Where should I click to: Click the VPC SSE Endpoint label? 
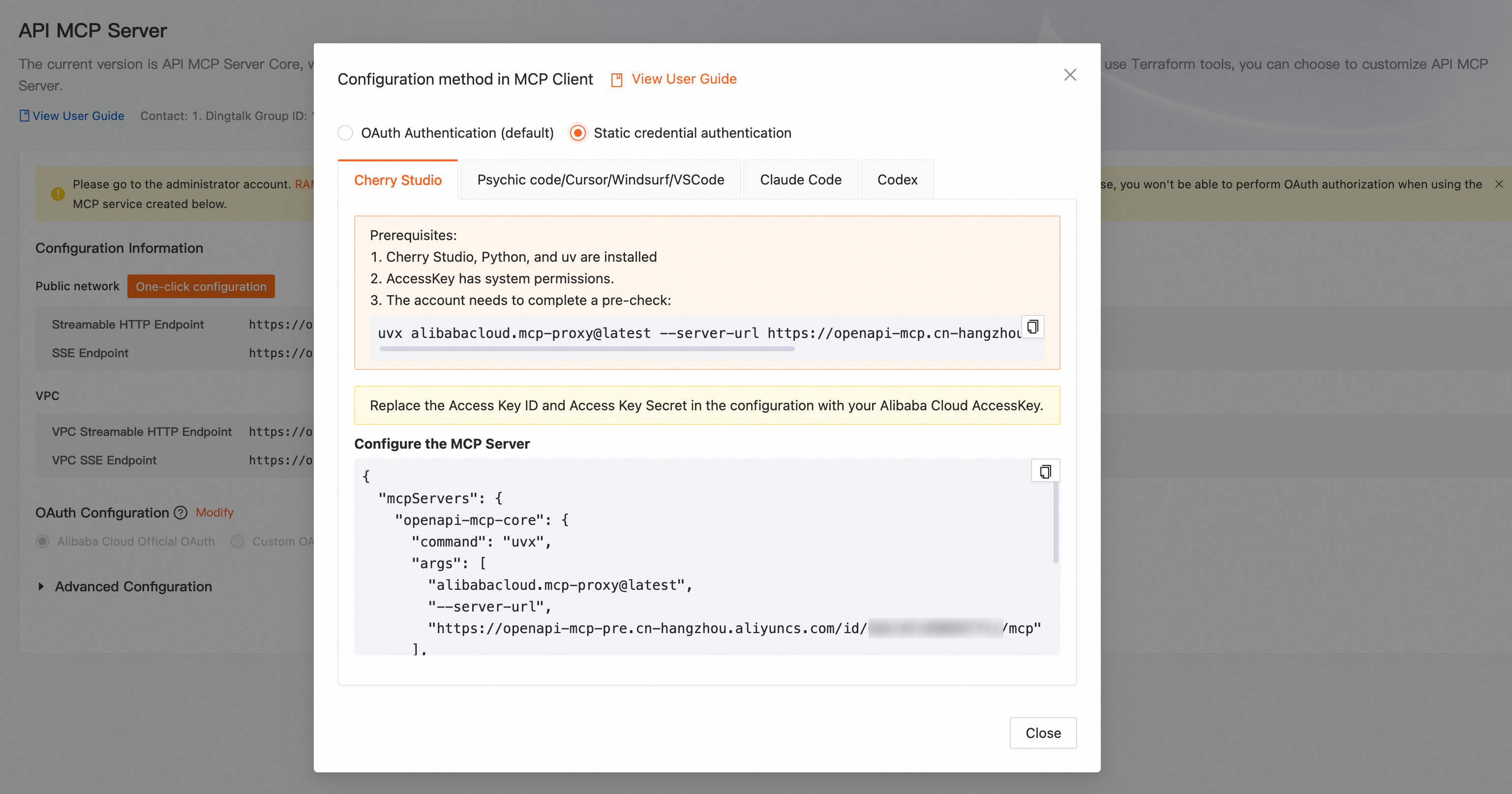coord(104,460)
